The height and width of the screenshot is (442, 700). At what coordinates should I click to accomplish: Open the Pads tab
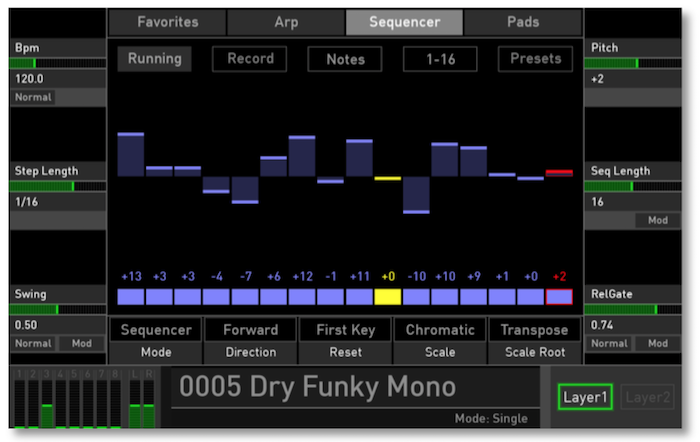tap(523, 22)
